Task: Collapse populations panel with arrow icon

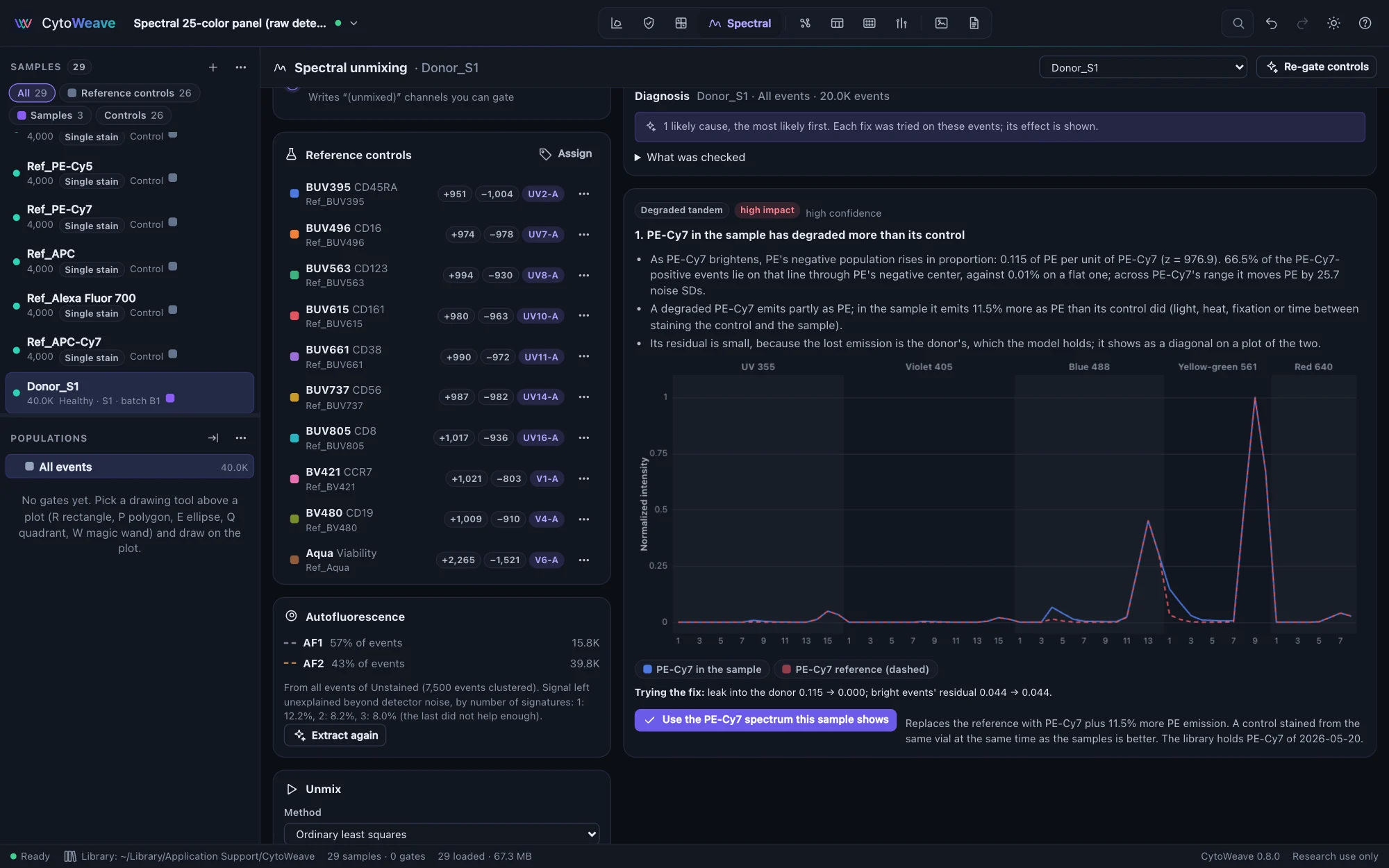Action: (x=213, y=437)
